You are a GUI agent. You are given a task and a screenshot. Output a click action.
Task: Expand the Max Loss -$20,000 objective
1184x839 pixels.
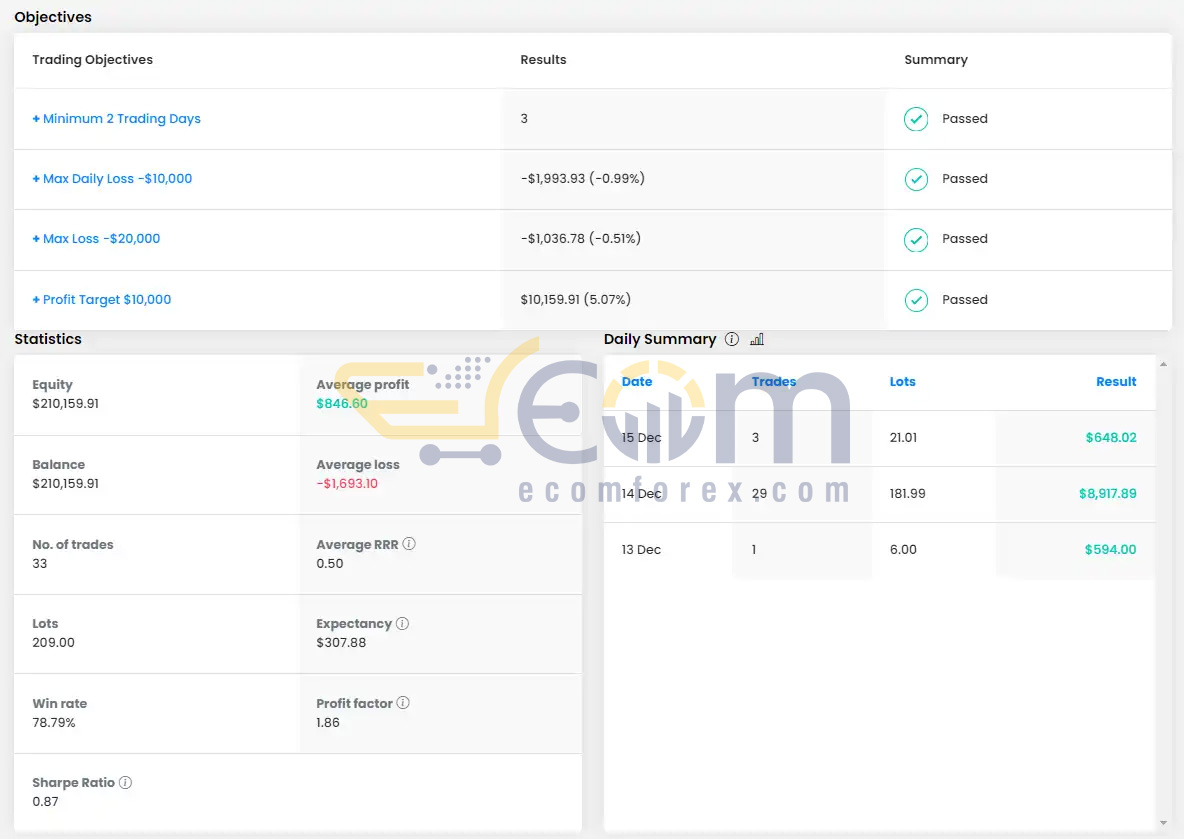tap(96, 239)
